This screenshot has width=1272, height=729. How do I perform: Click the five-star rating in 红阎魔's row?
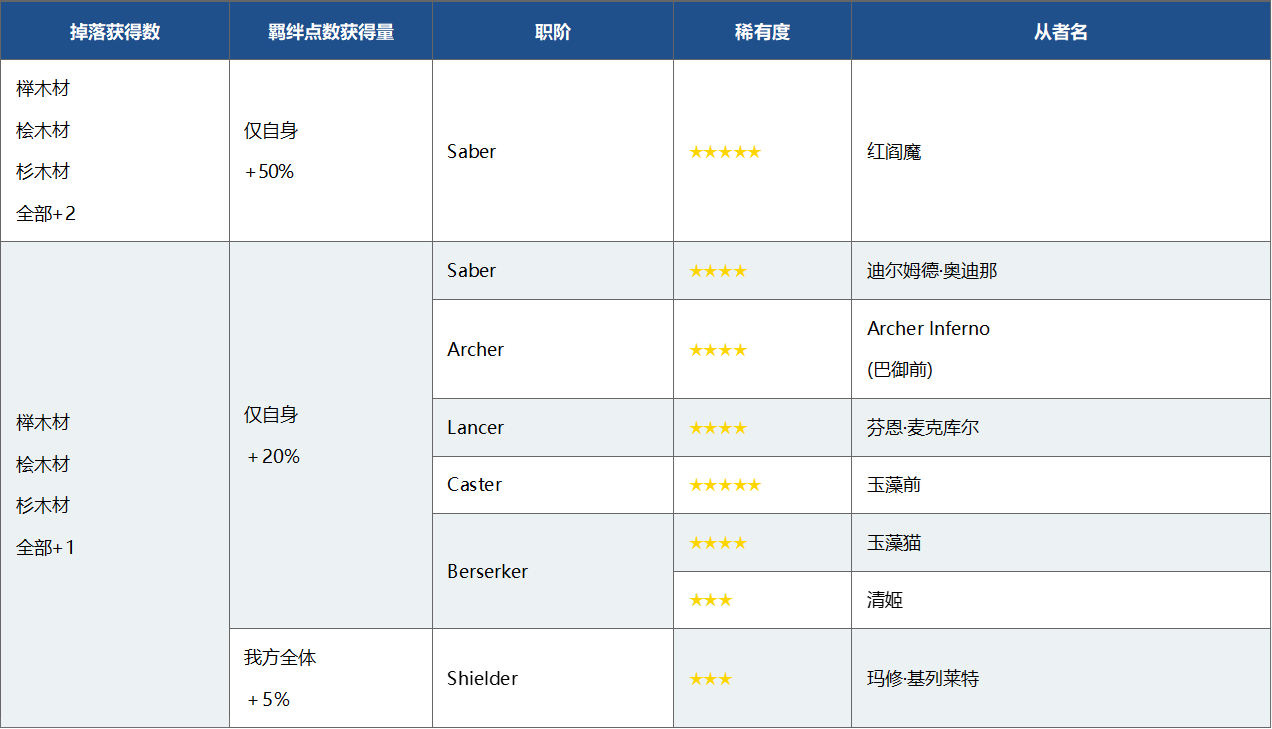[724, 152]
